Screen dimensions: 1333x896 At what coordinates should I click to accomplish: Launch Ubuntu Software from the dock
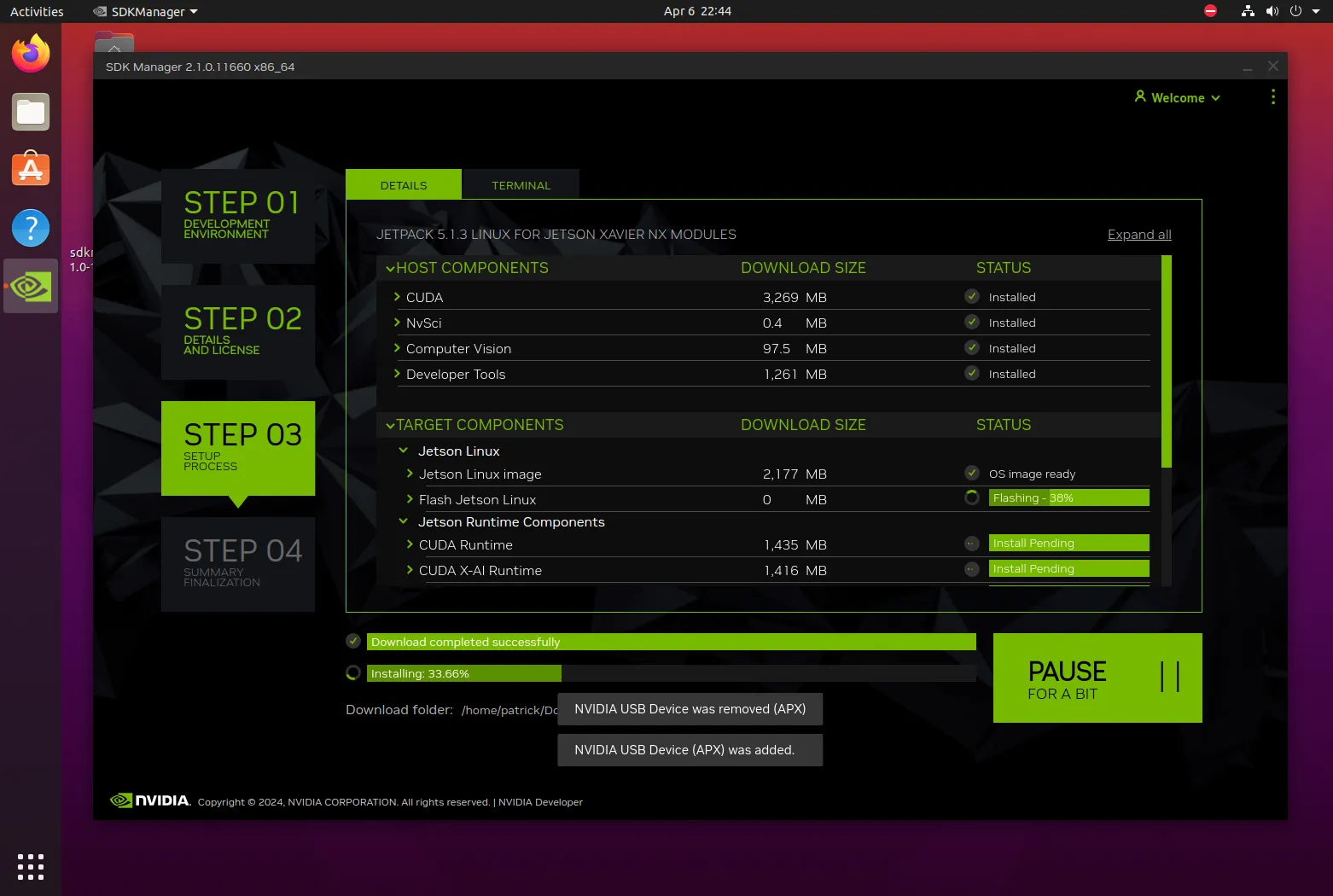(31, 169)
